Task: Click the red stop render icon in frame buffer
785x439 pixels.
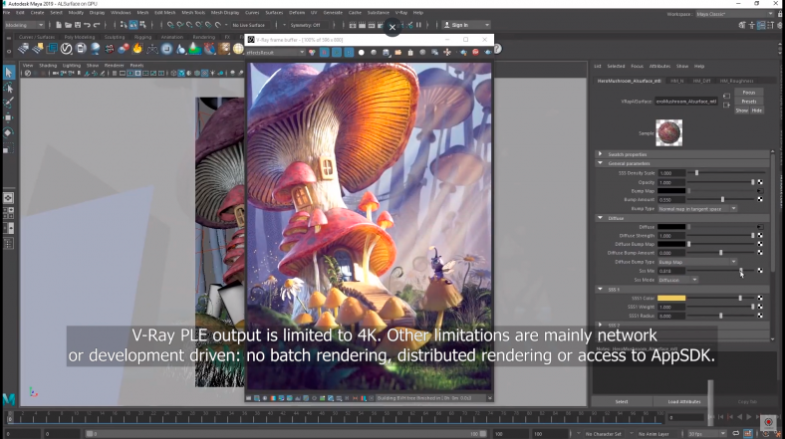Action: point(476,52)
